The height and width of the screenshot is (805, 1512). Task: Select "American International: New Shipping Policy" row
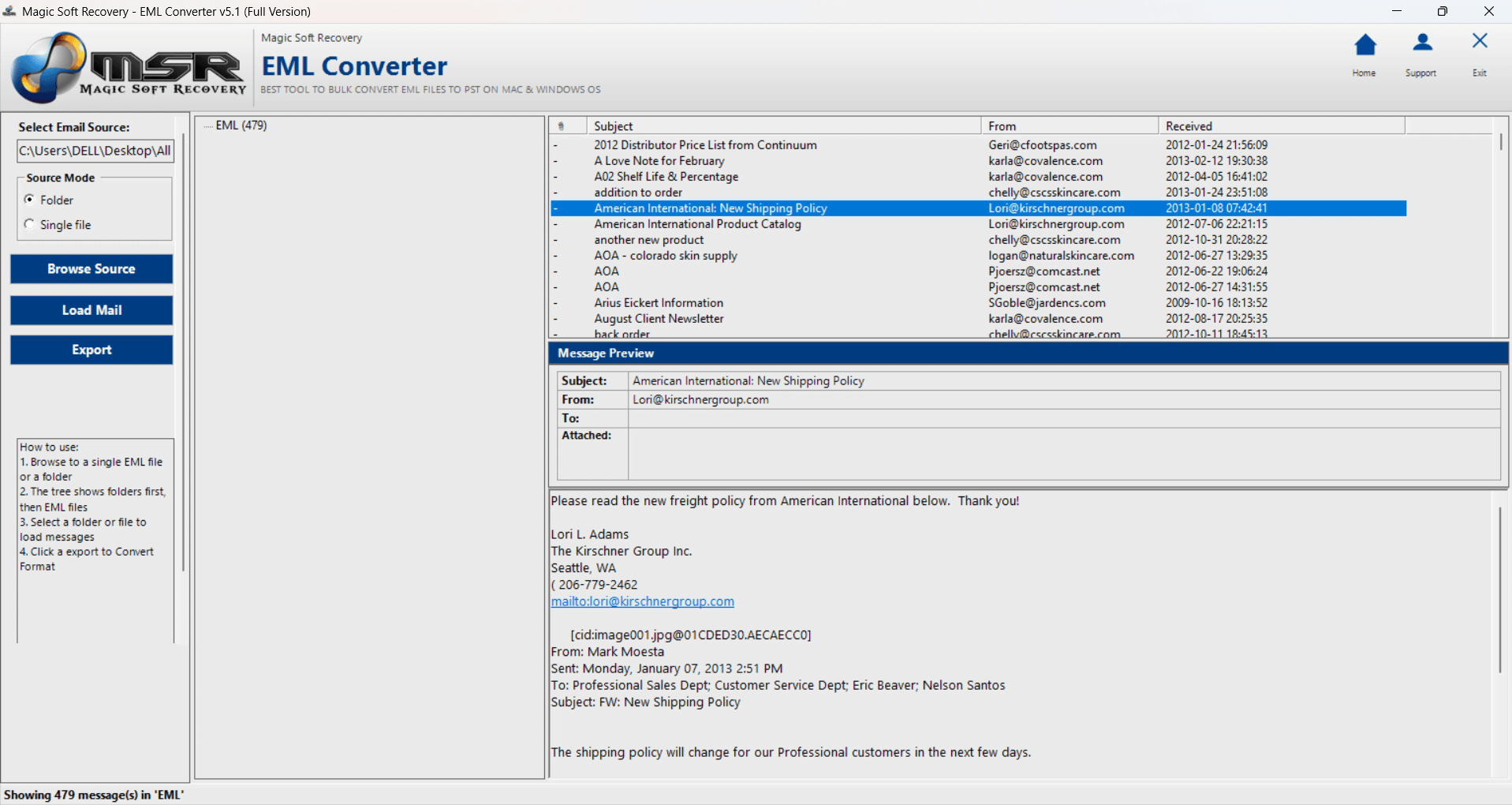[x=978, y=208]
